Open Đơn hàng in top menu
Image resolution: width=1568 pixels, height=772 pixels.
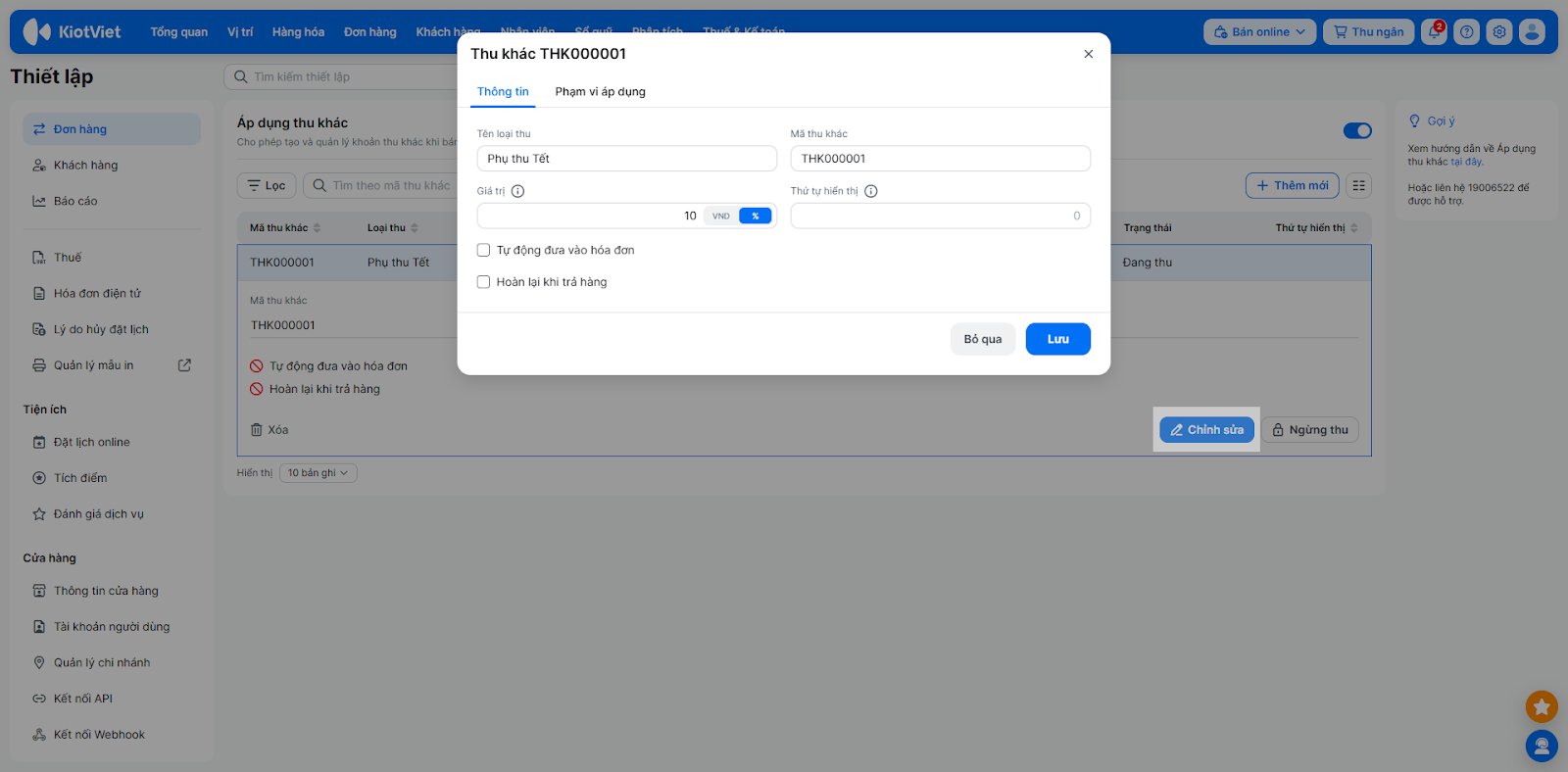click(x=370, y=32)
